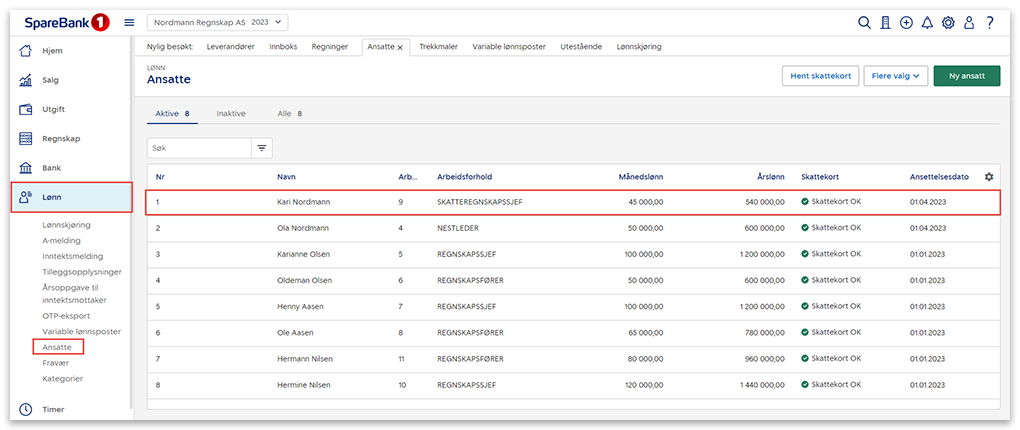Image resolution: width=1020 pixels, height=430 pixels.
Task: Open table column settings gear
Action: point(989,177)
